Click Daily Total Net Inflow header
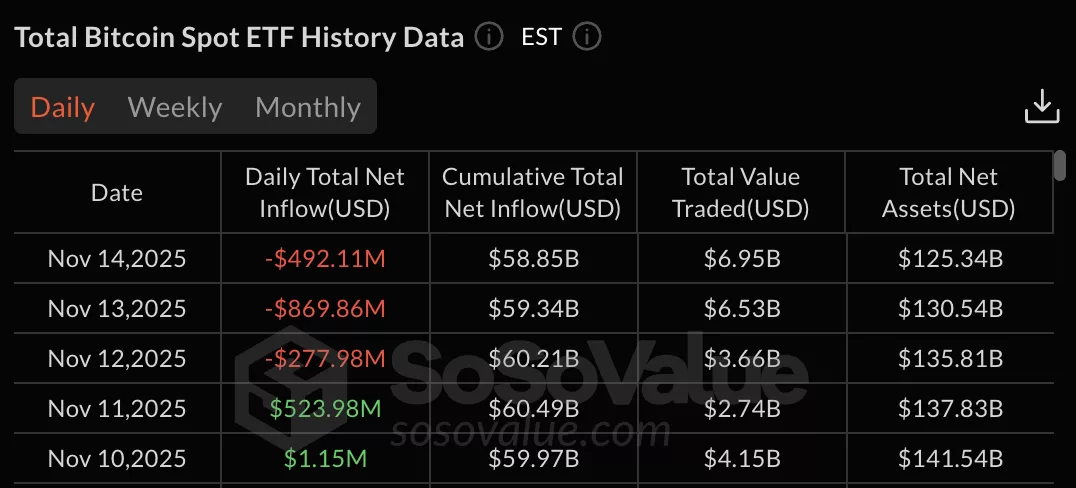 point(325,193)
